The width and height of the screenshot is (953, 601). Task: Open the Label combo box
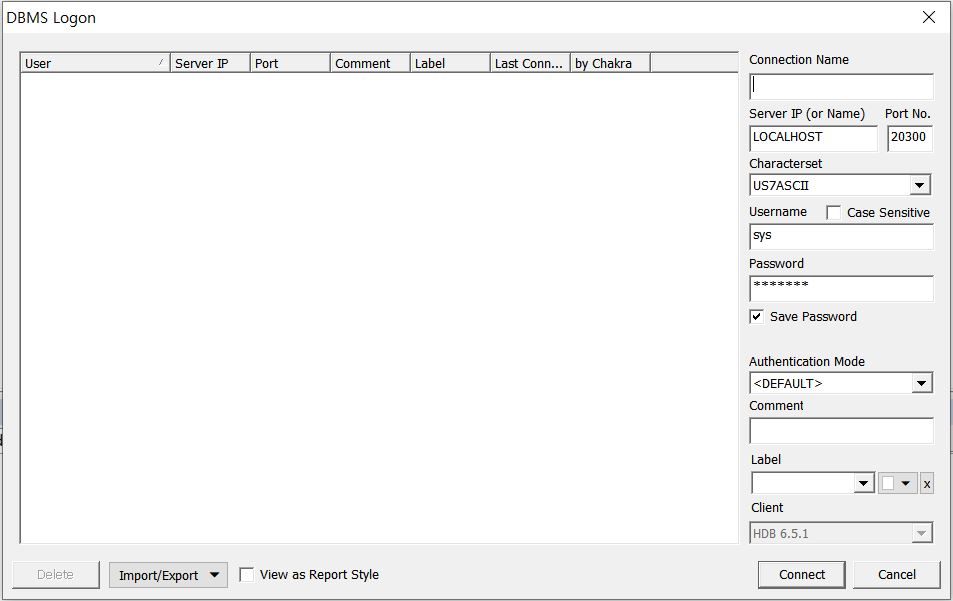tap(864, 484)
